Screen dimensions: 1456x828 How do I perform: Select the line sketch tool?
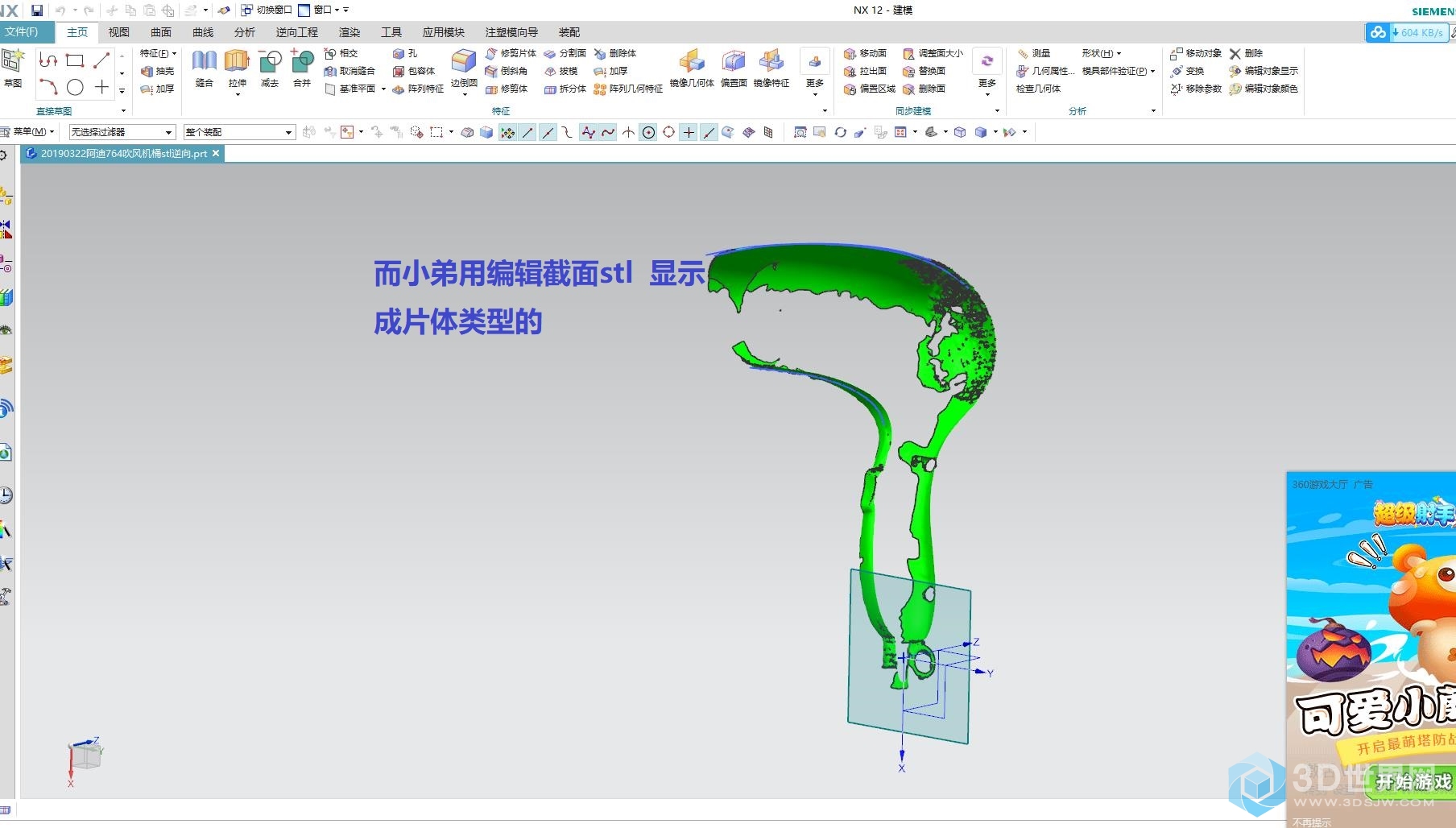point(101,60)
